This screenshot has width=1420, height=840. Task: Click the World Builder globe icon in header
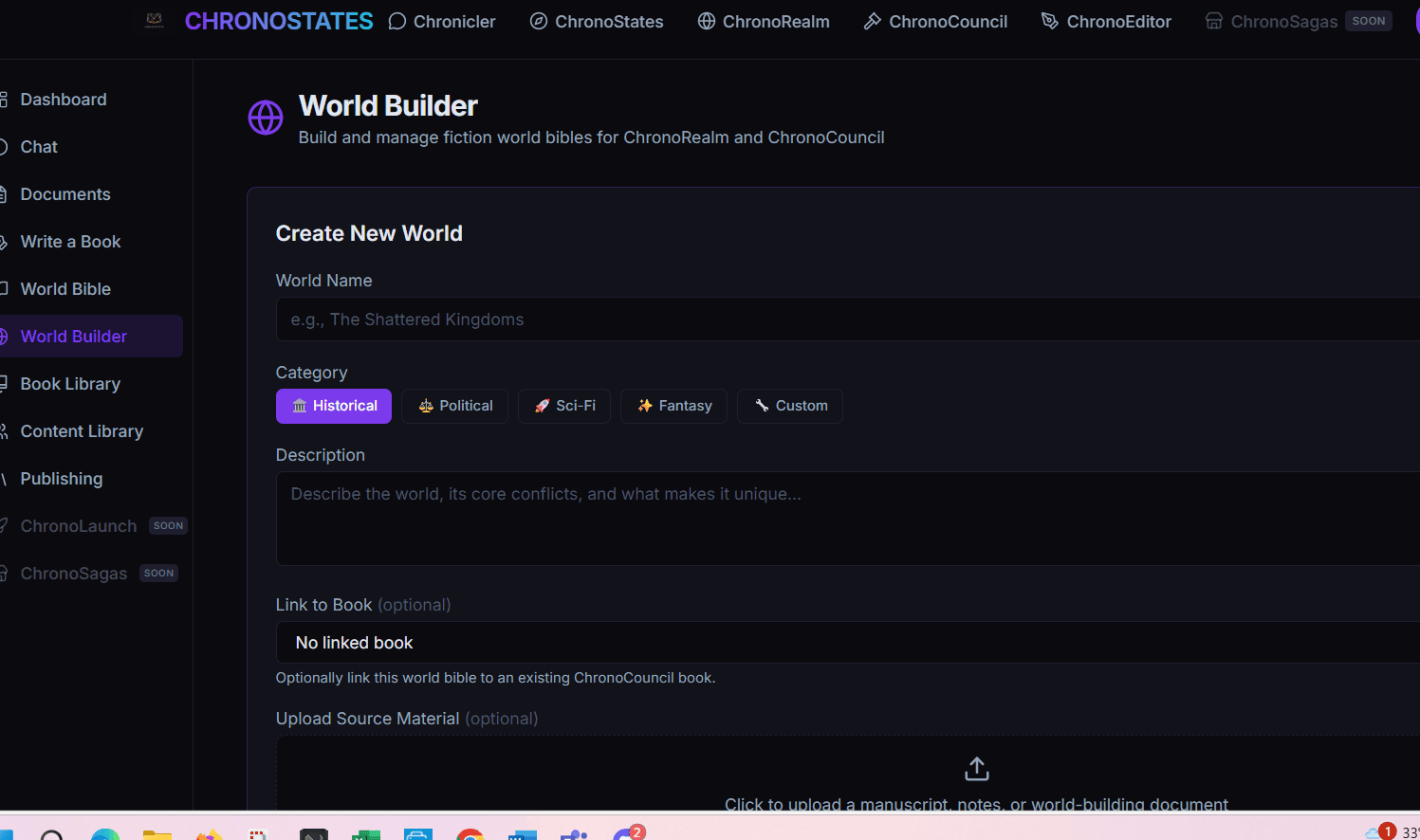tap(266, 119)
